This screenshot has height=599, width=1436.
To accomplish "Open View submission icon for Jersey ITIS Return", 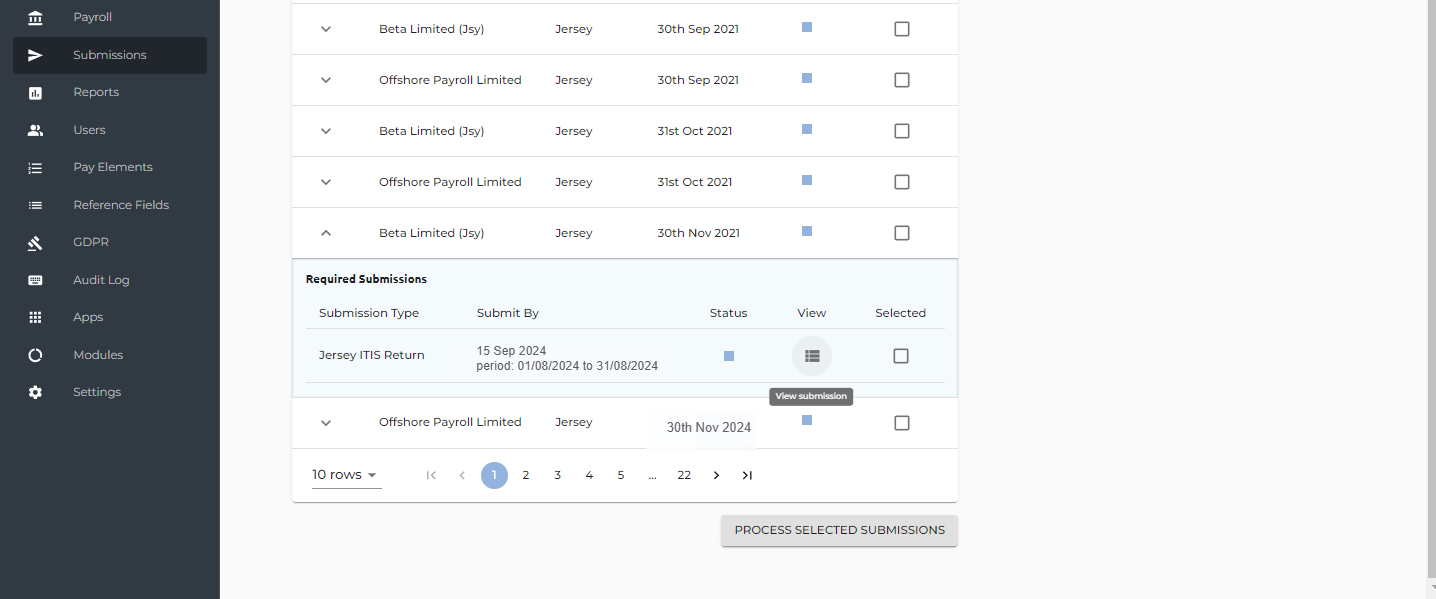I will (x=812, y=356).
